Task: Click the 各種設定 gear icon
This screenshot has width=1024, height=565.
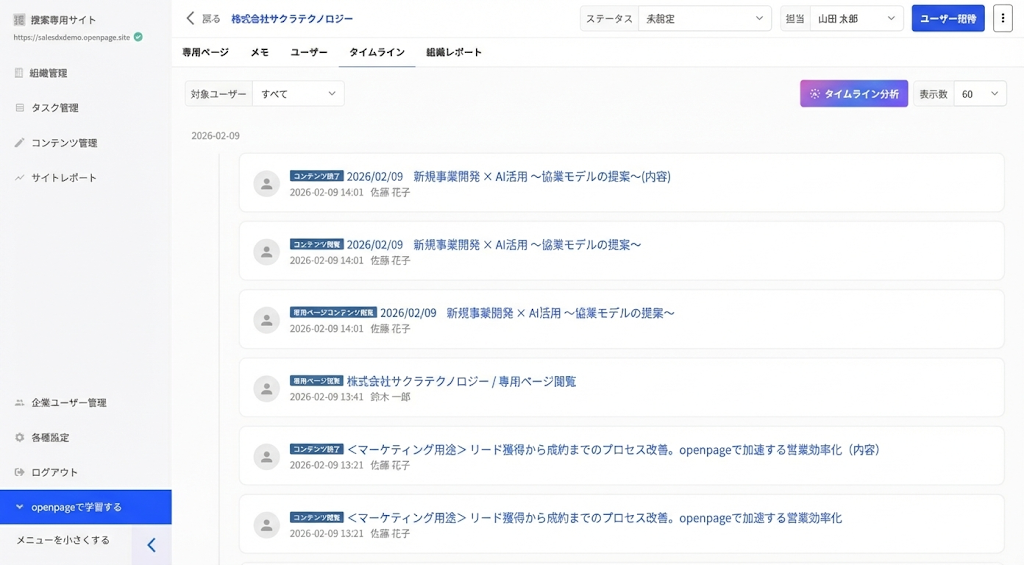Action: 20,438
